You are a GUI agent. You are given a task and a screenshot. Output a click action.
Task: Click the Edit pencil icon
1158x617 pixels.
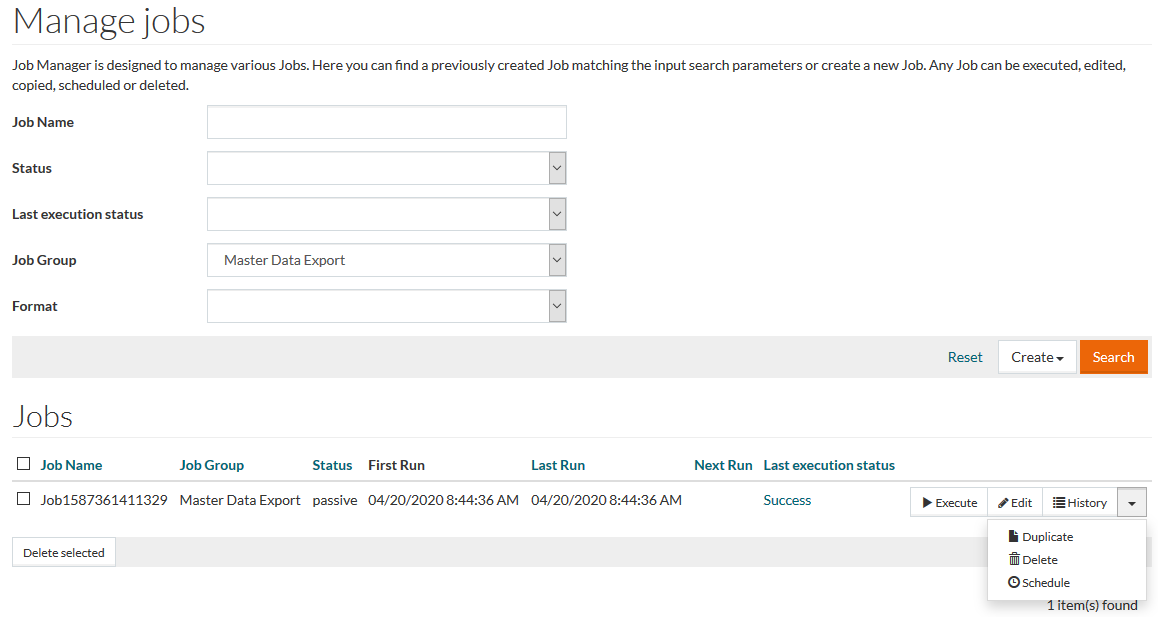[1003, 503]
